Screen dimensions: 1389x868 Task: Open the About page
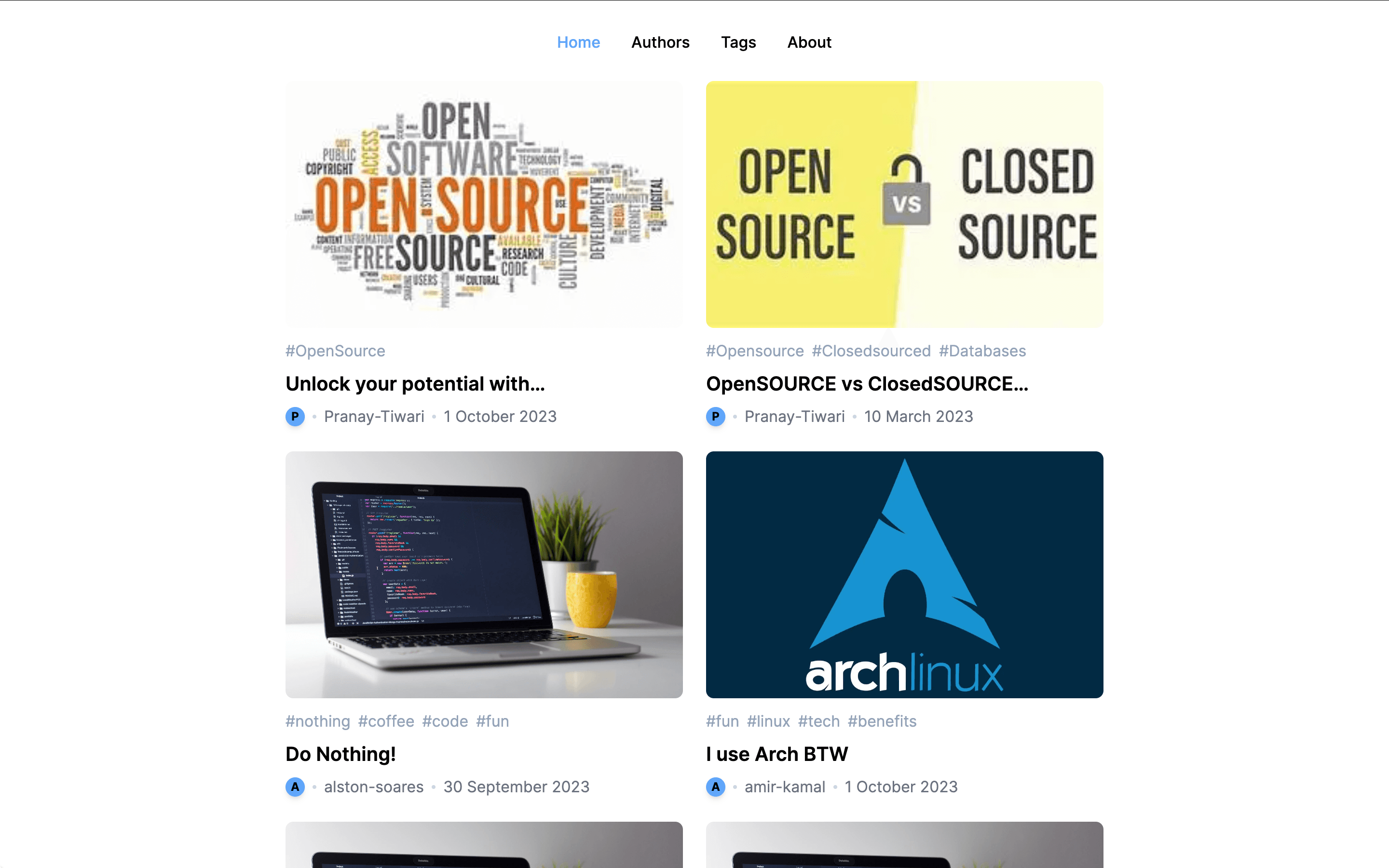coord(809,42)
